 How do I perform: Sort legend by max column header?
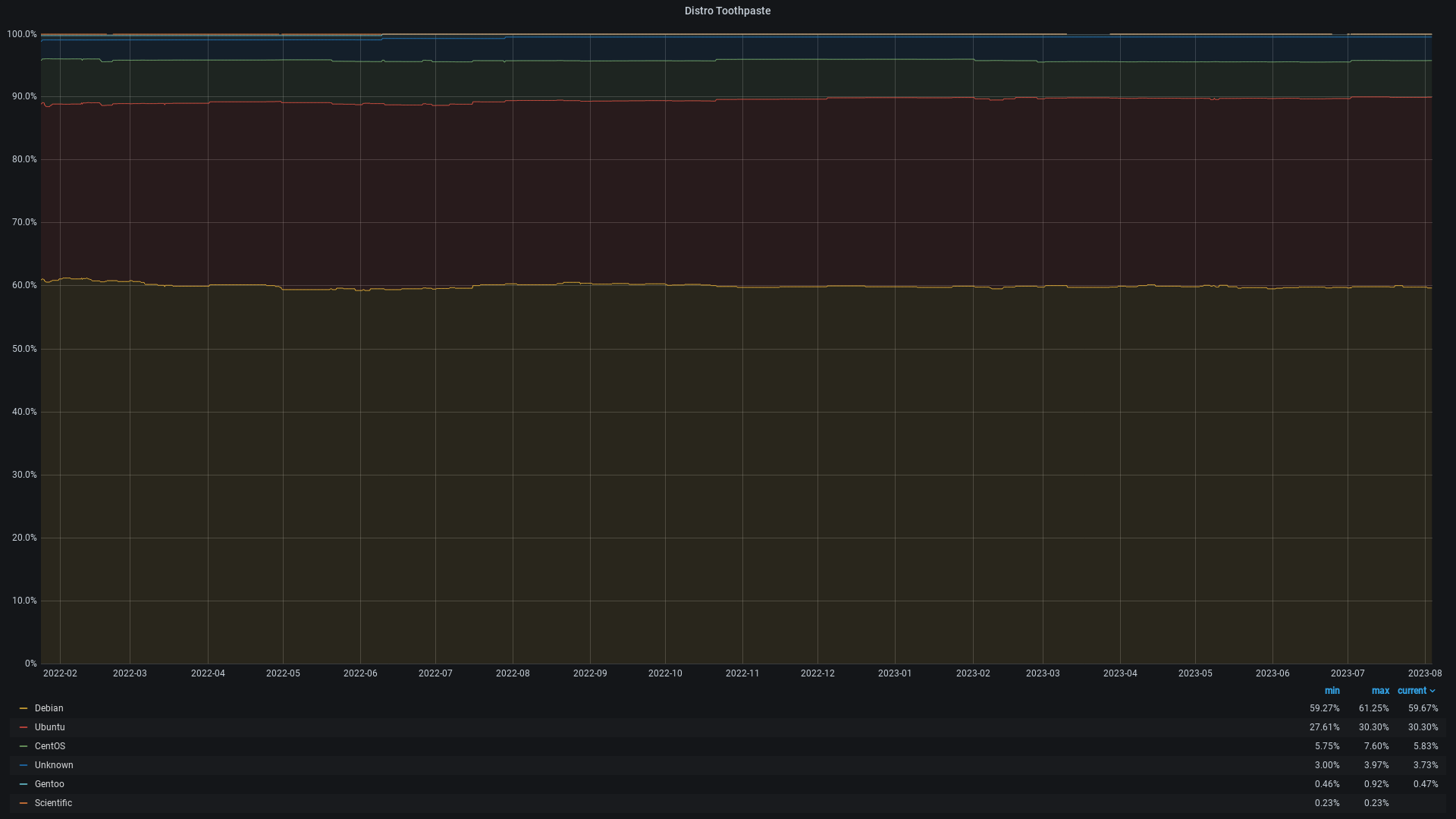point(1380,691)
